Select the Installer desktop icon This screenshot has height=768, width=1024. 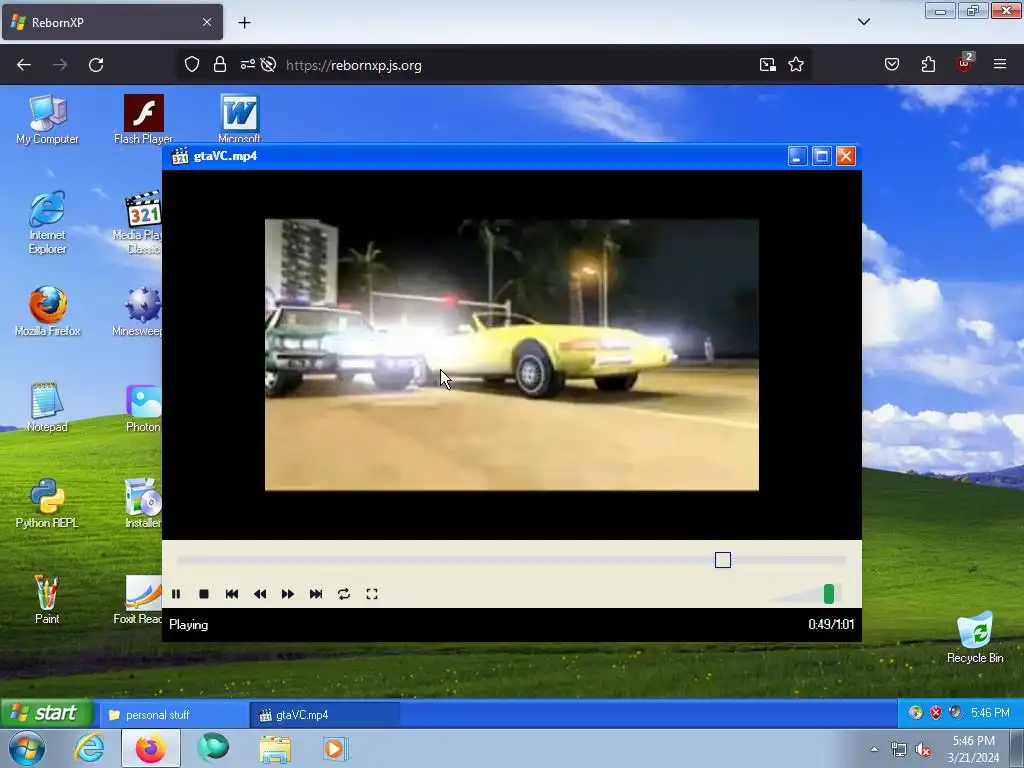pos(143,504)
